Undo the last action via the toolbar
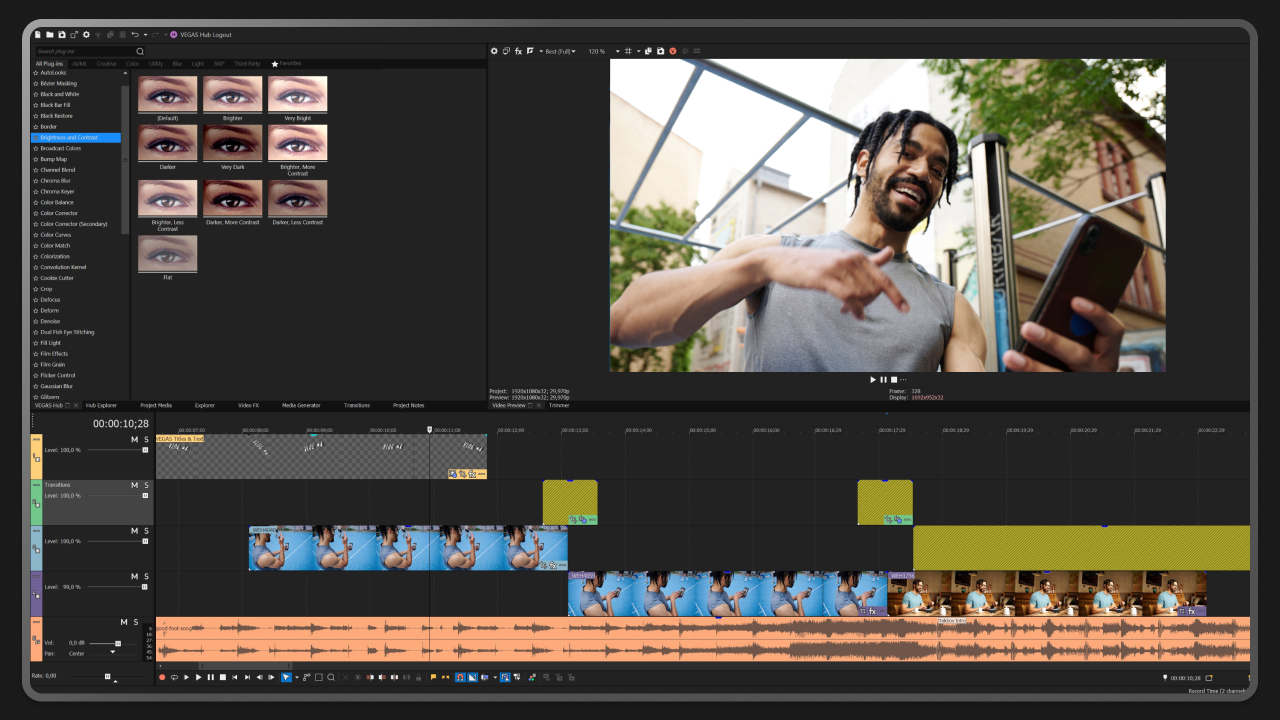Screen dimensions: 1280x720 (x=135, y=33)
